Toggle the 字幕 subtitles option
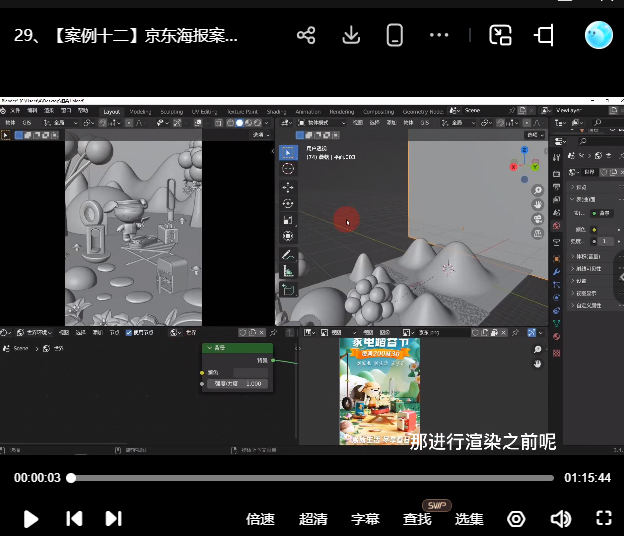The height and width of the screenshot is (536, 624). 365,519
